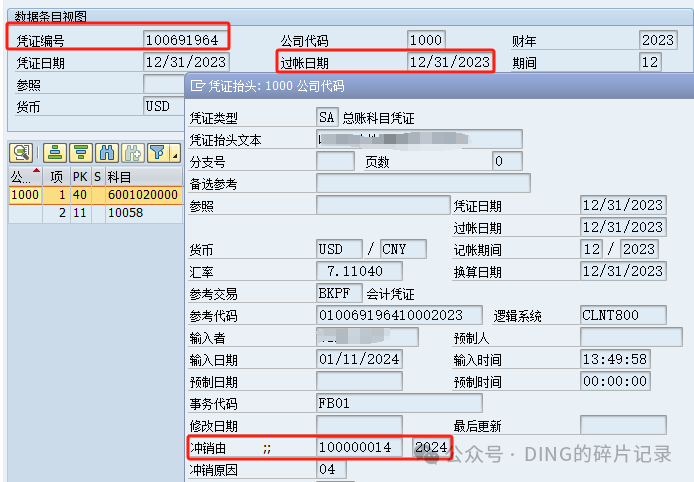Click the 页数 field showing 0
This screenshot has height=482, width=694.
[x=507, y=162]
